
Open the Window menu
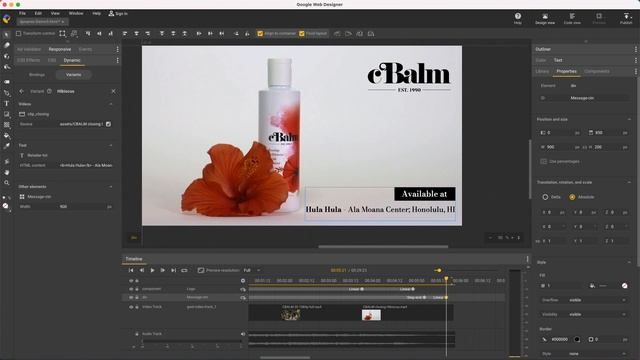(x=76, y=13)
